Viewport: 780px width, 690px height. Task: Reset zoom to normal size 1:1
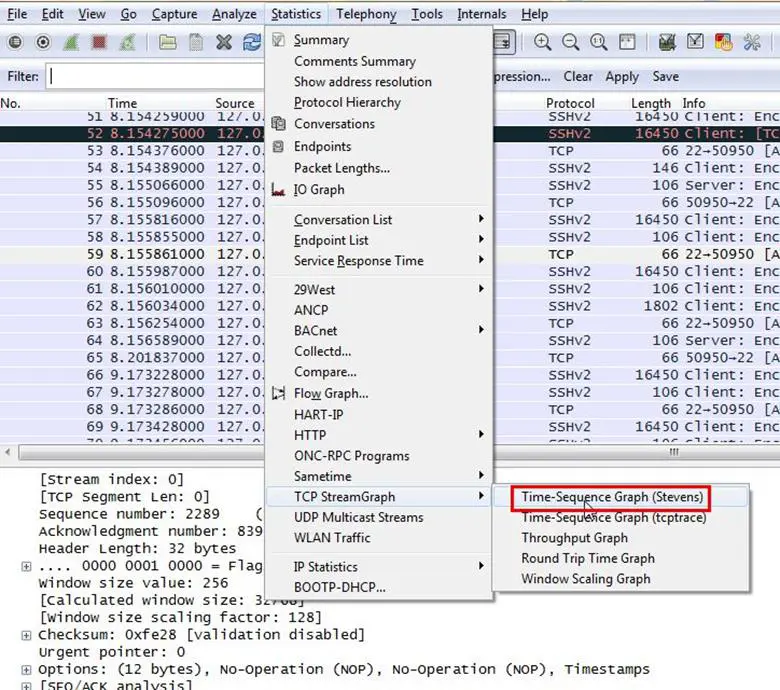coord(598,42)
